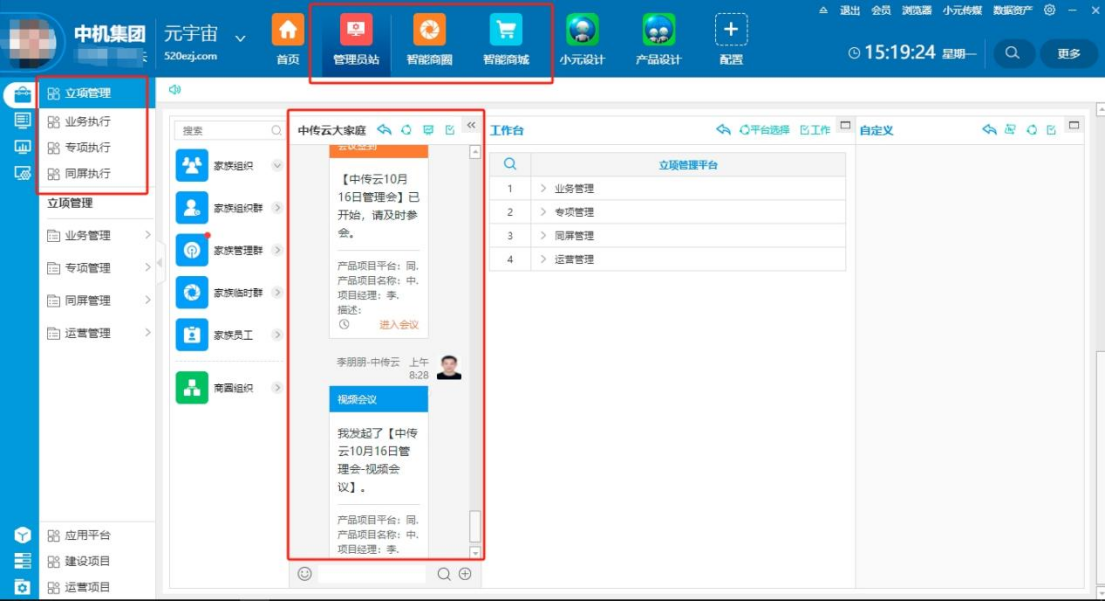This screenshot has height=601, width=1106.
Task: Click the eject triangle icon beside 退出
Action: coord(823,10)
